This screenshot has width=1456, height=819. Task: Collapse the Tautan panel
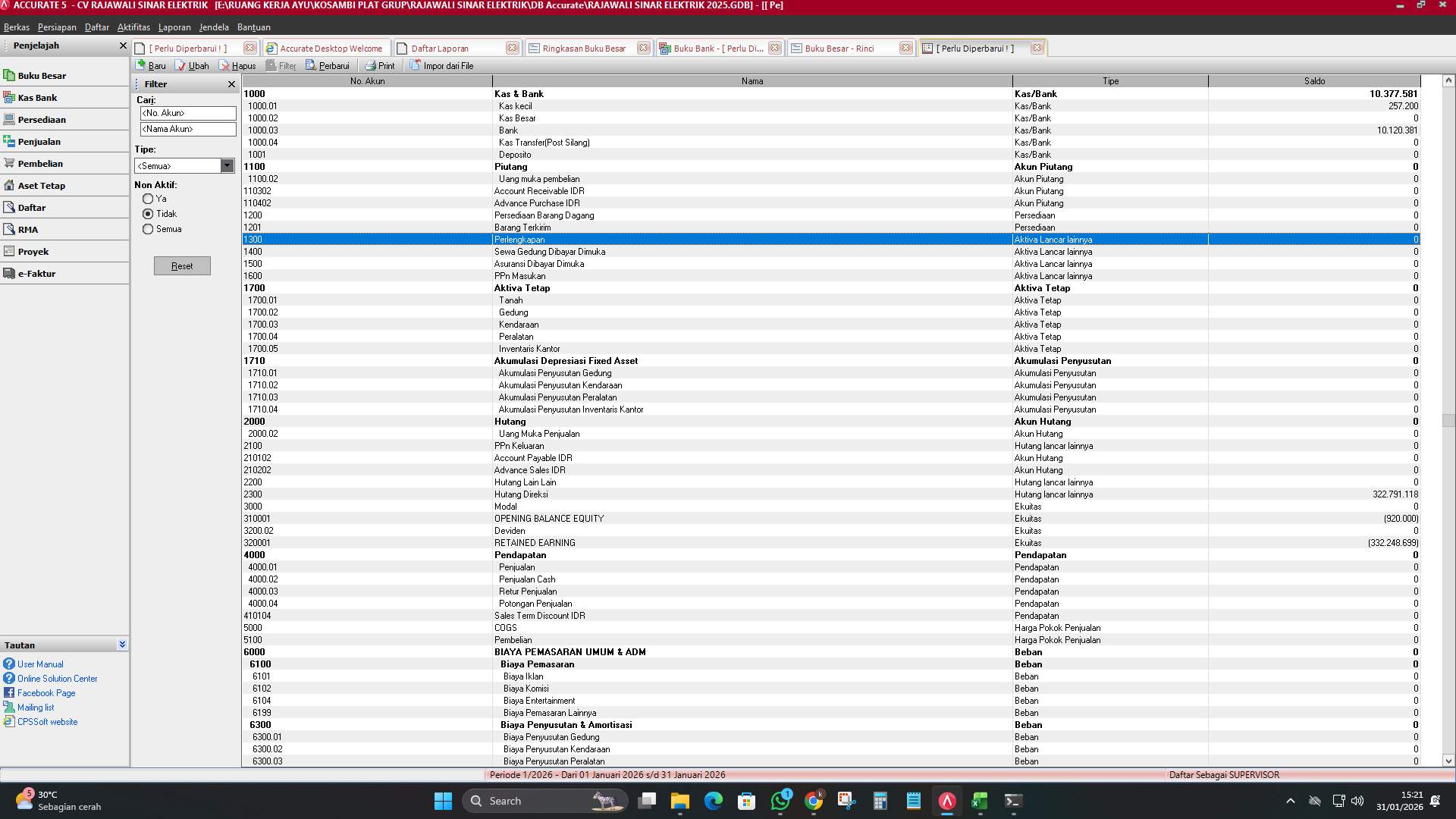tap(122, 644)
